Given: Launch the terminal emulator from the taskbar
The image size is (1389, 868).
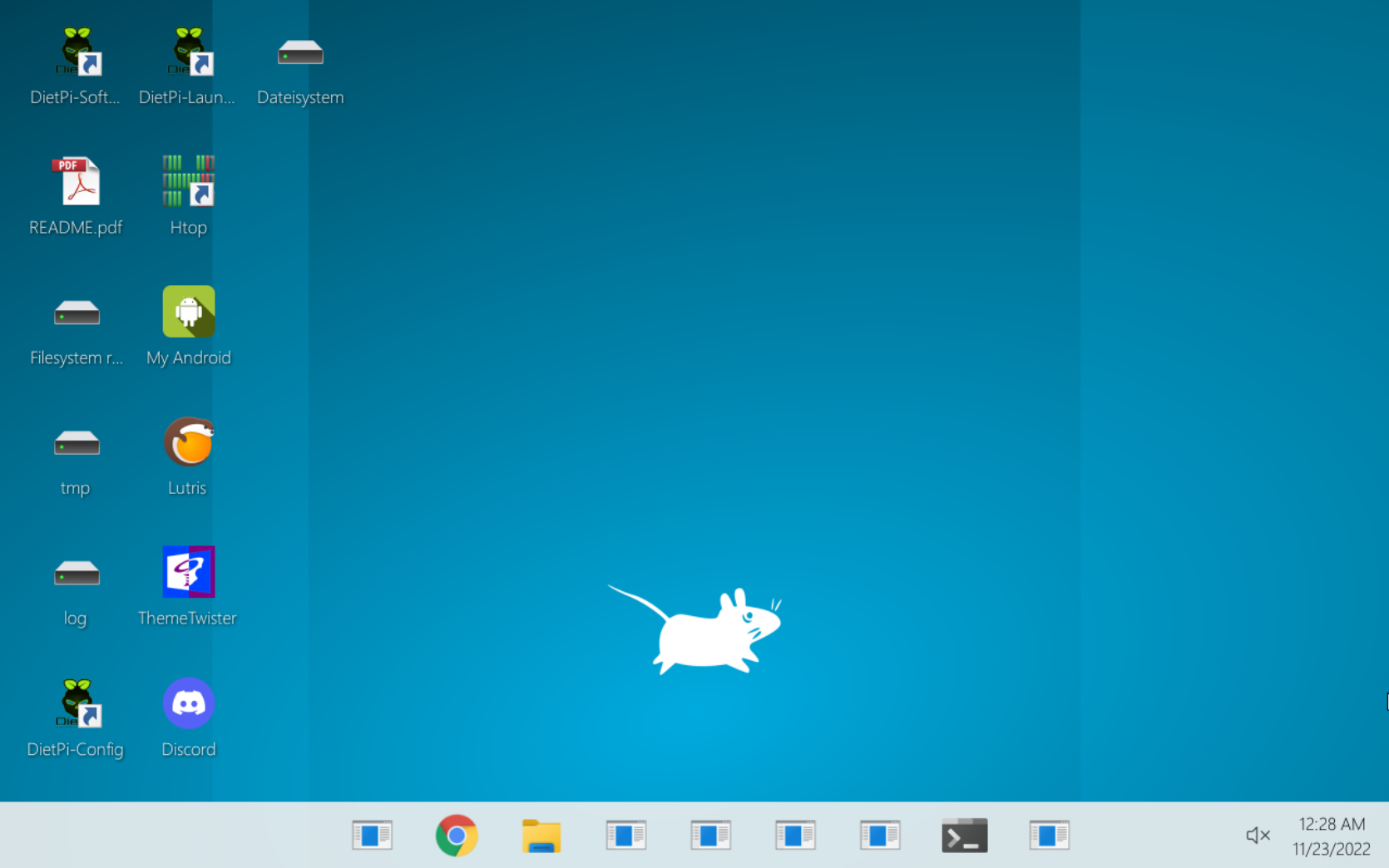Looking at the screenshot, I should [964, 836].
